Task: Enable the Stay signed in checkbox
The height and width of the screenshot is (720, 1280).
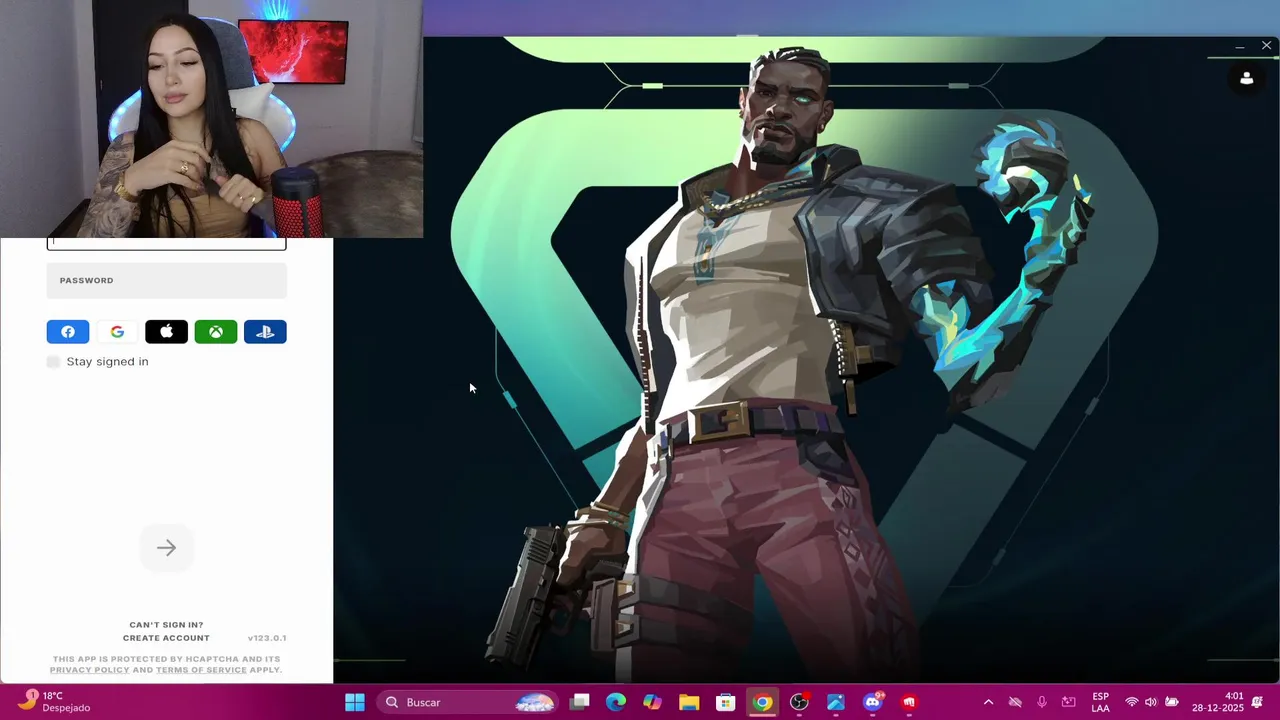Action: coord(53,361)
